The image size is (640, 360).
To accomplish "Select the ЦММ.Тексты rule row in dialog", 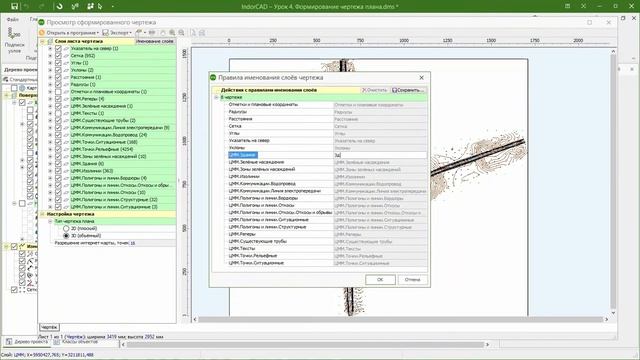I will [x=327, y=249].
